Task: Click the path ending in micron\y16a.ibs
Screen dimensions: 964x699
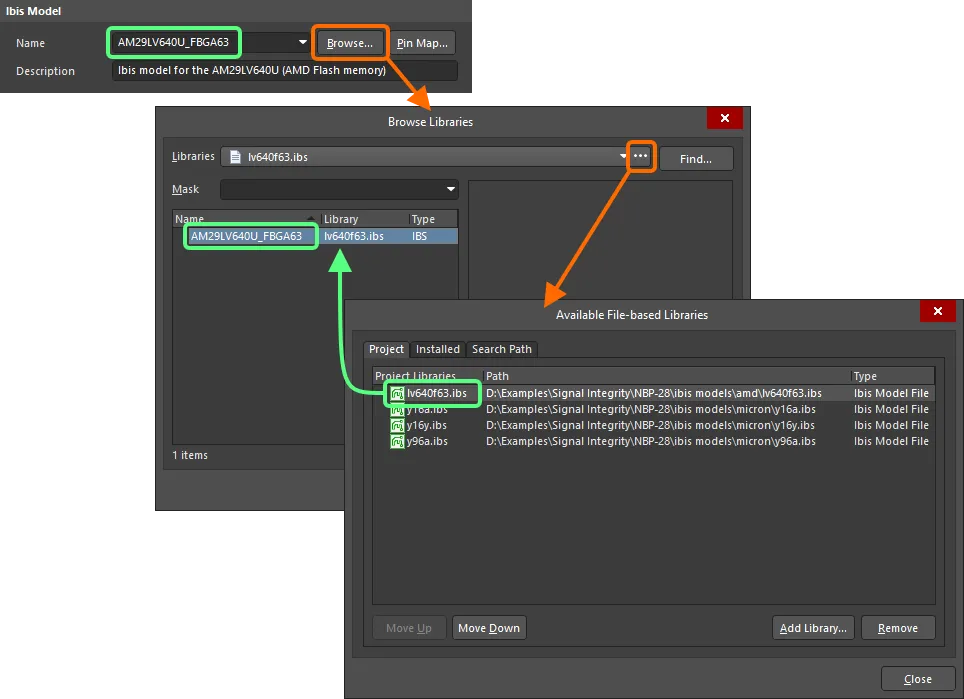Action: click(x=650, y=409)
